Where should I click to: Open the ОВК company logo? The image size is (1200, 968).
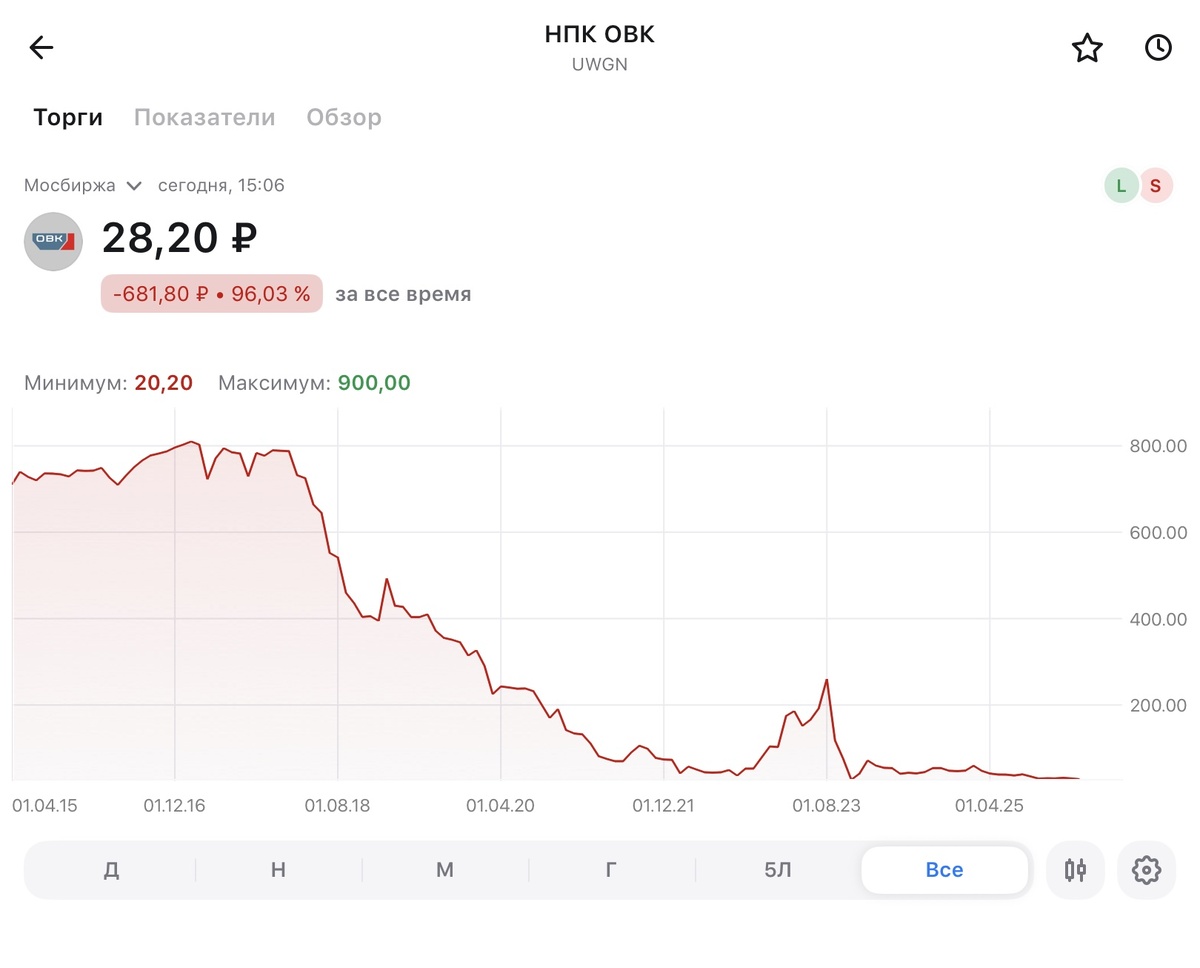[x=53, y=241]
